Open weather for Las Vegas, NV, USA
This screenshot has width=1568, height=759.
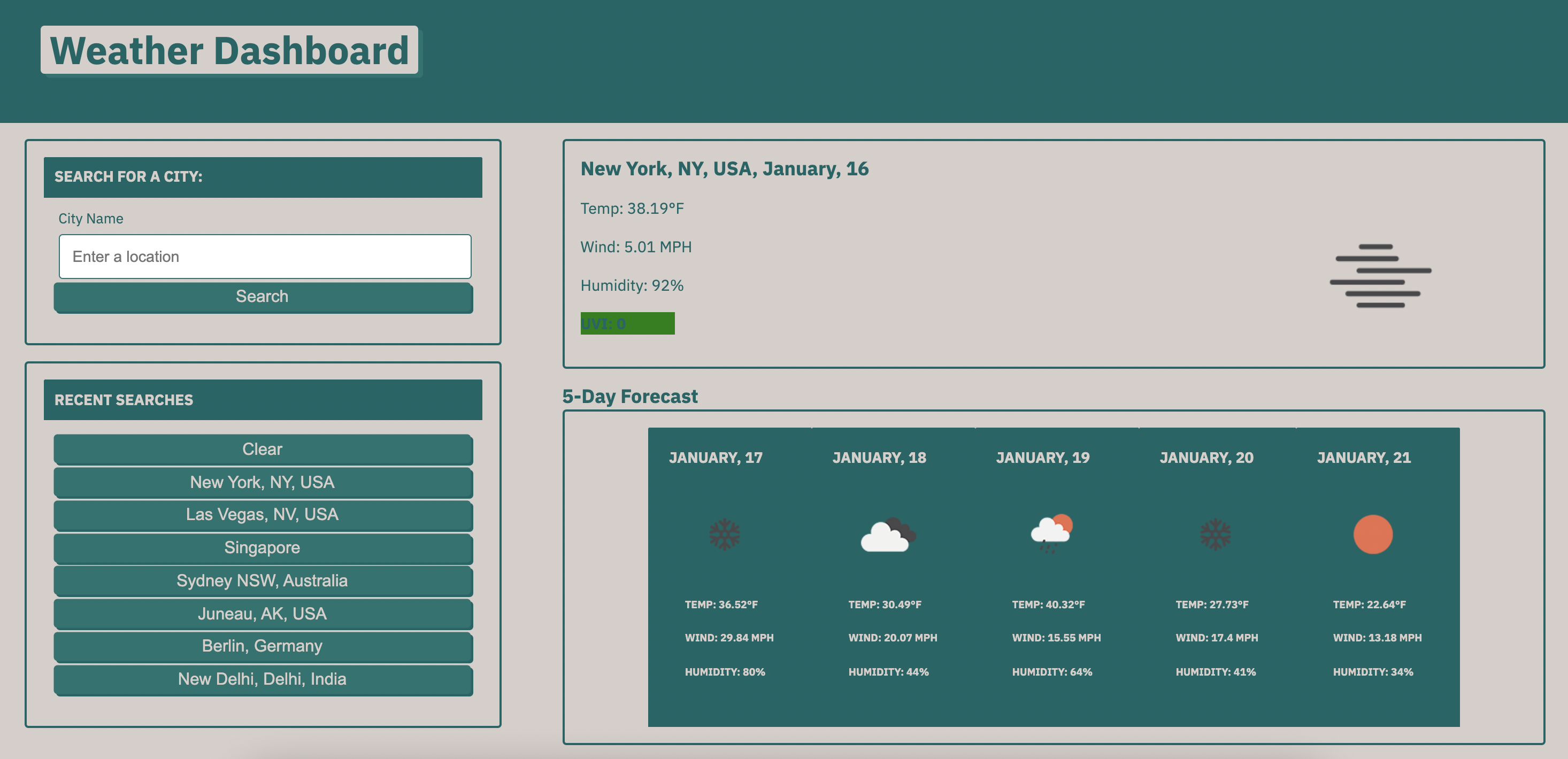(x=263, y=515)
